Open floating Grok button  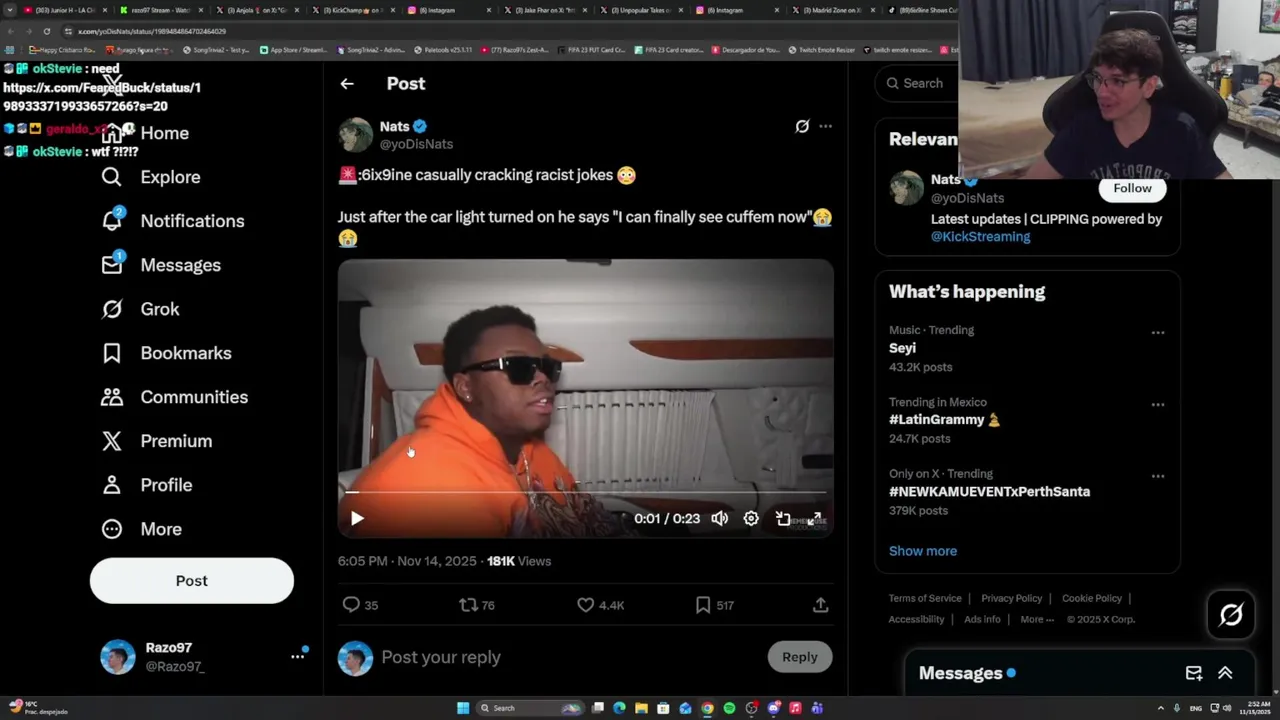[x=1231, y=615]
